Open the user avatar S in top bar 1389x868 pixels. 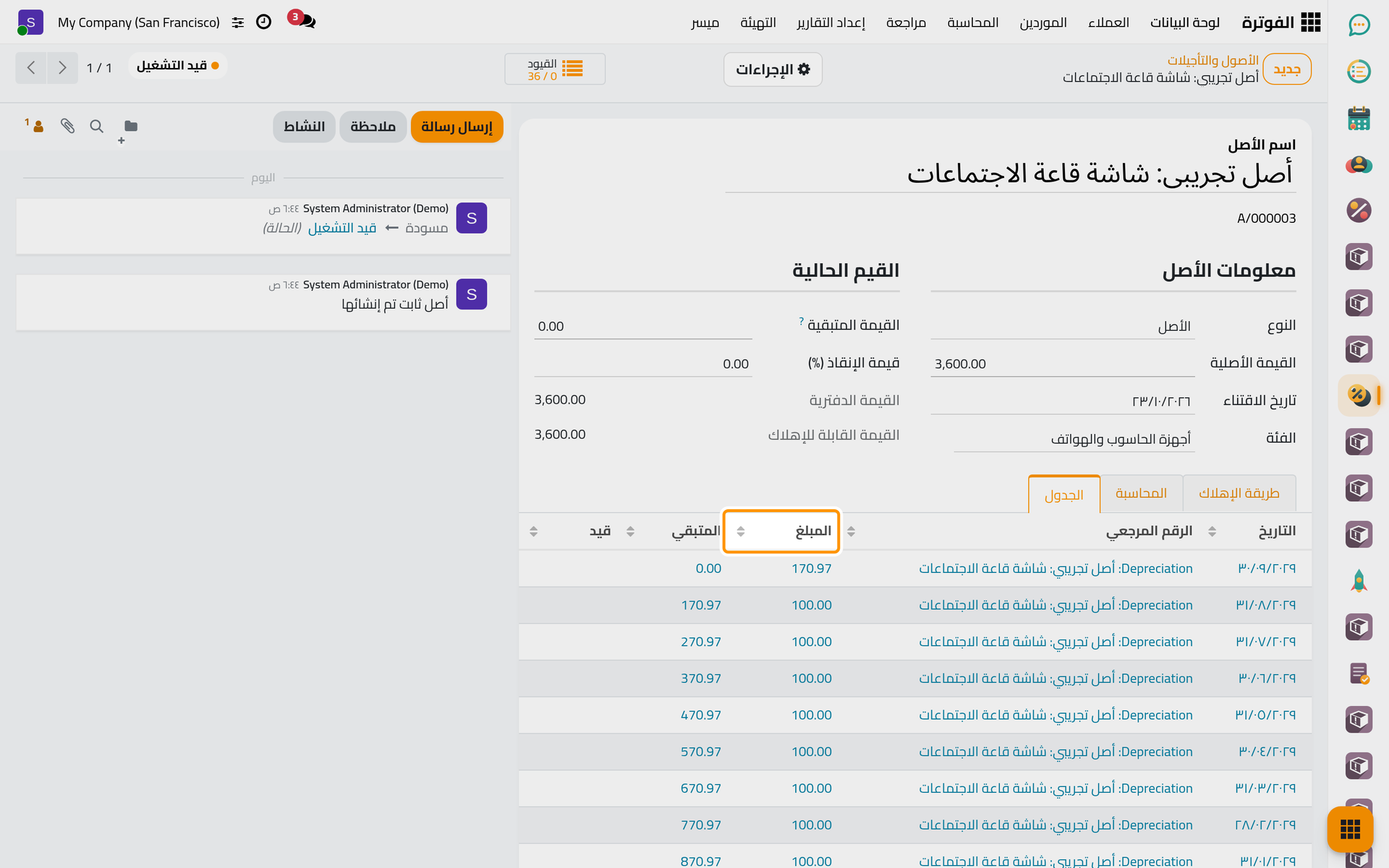click(x=30, y=22)
